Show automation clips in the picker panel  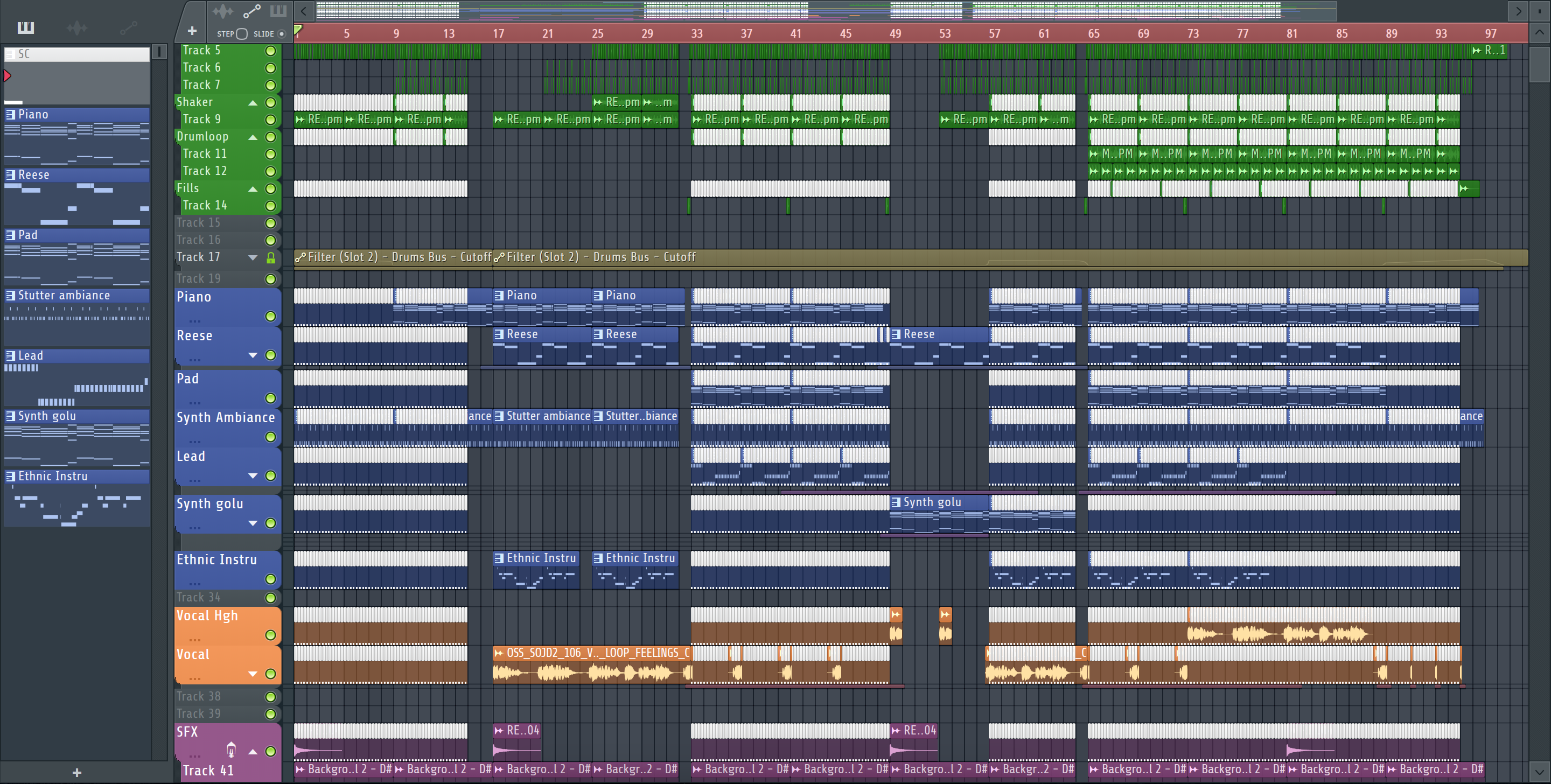pyautogui.click(x=128, y=27)
